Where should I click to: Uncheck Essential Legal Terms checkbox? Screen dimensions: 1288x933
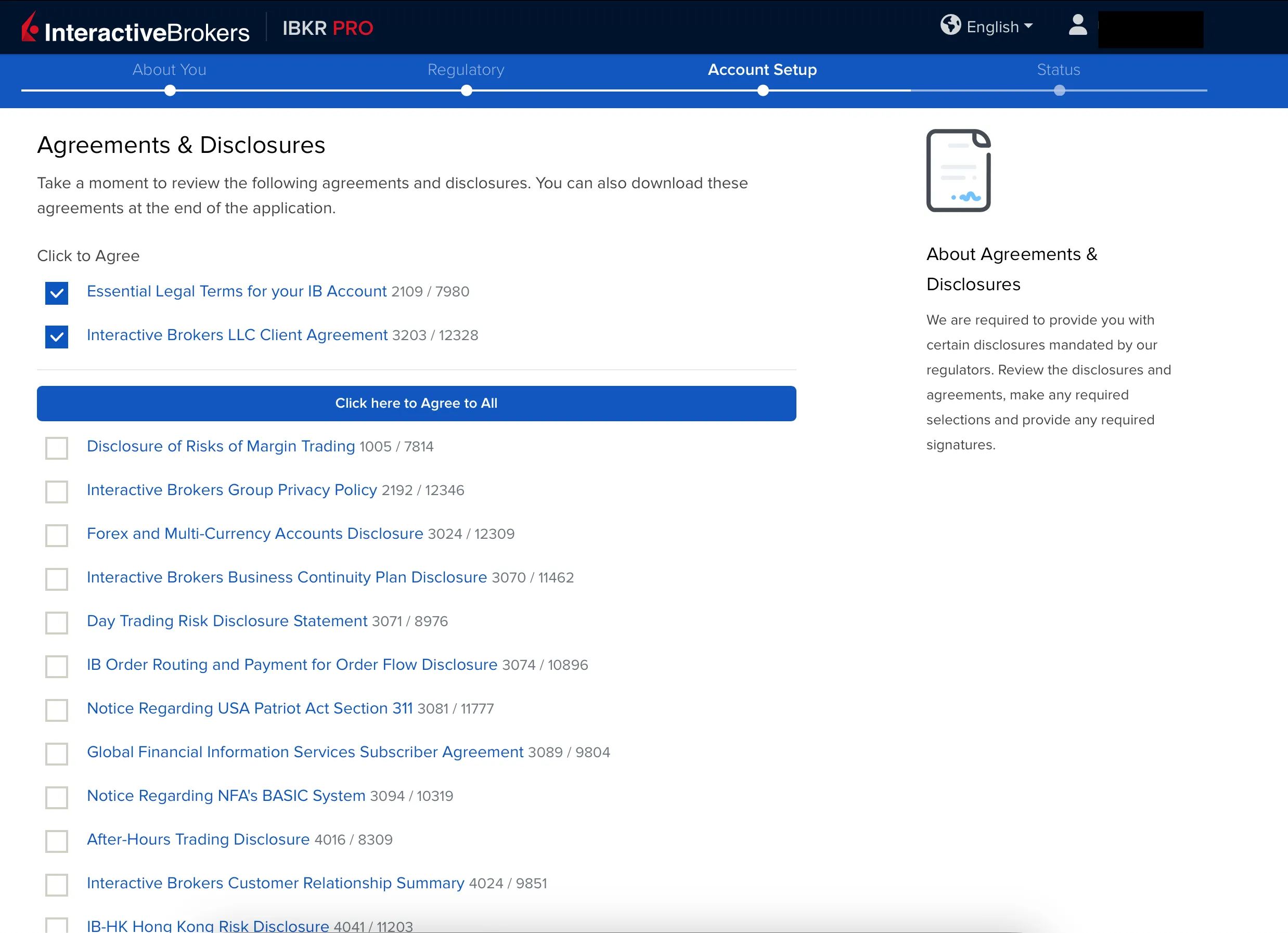[x=57, y=293]
